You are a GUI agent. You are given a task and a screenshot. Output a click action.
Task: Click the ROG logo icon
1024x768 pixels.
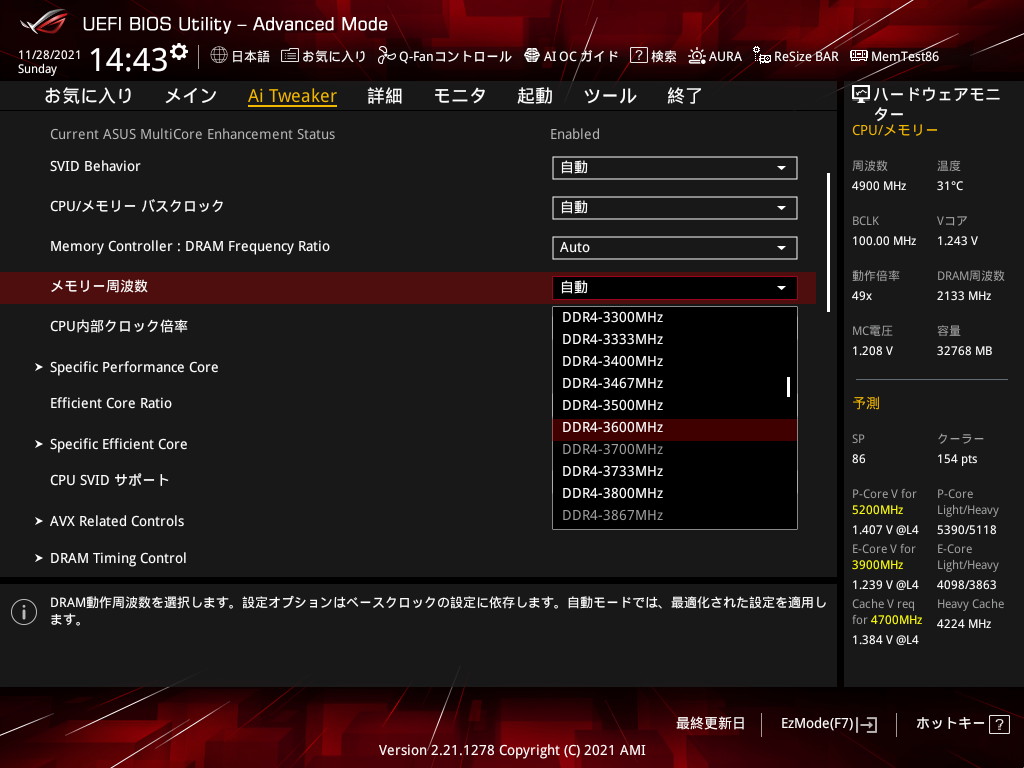pos(44,22)
